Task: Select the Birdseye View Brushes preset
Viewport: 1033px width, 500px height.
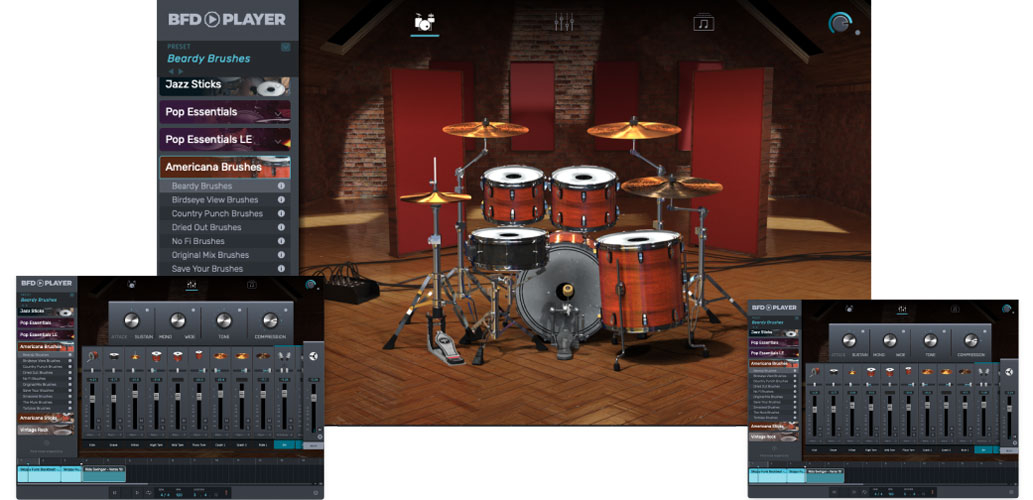Action: coord(215,200)
